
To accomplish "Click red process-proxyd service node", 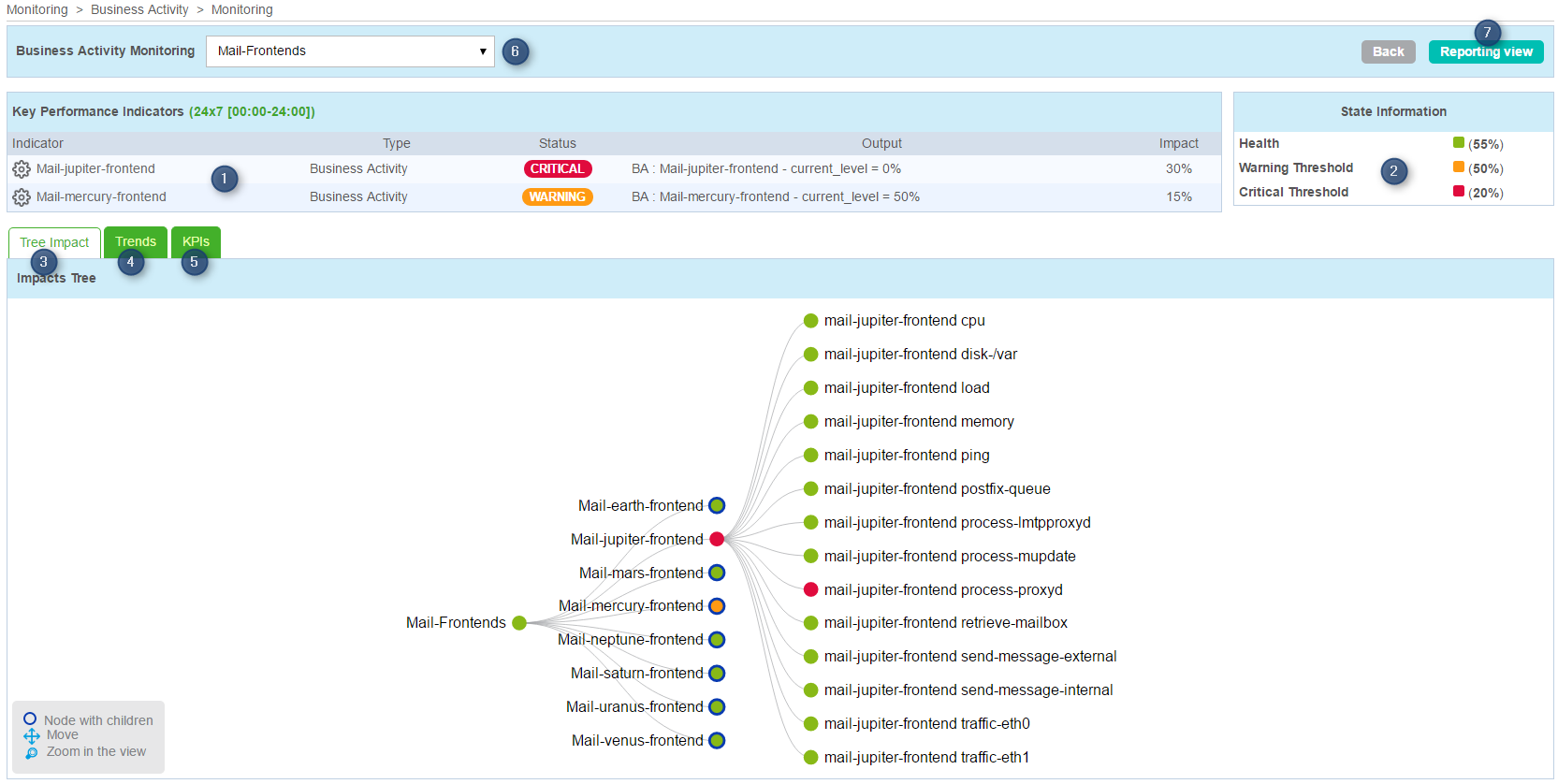I will [811, 589].
